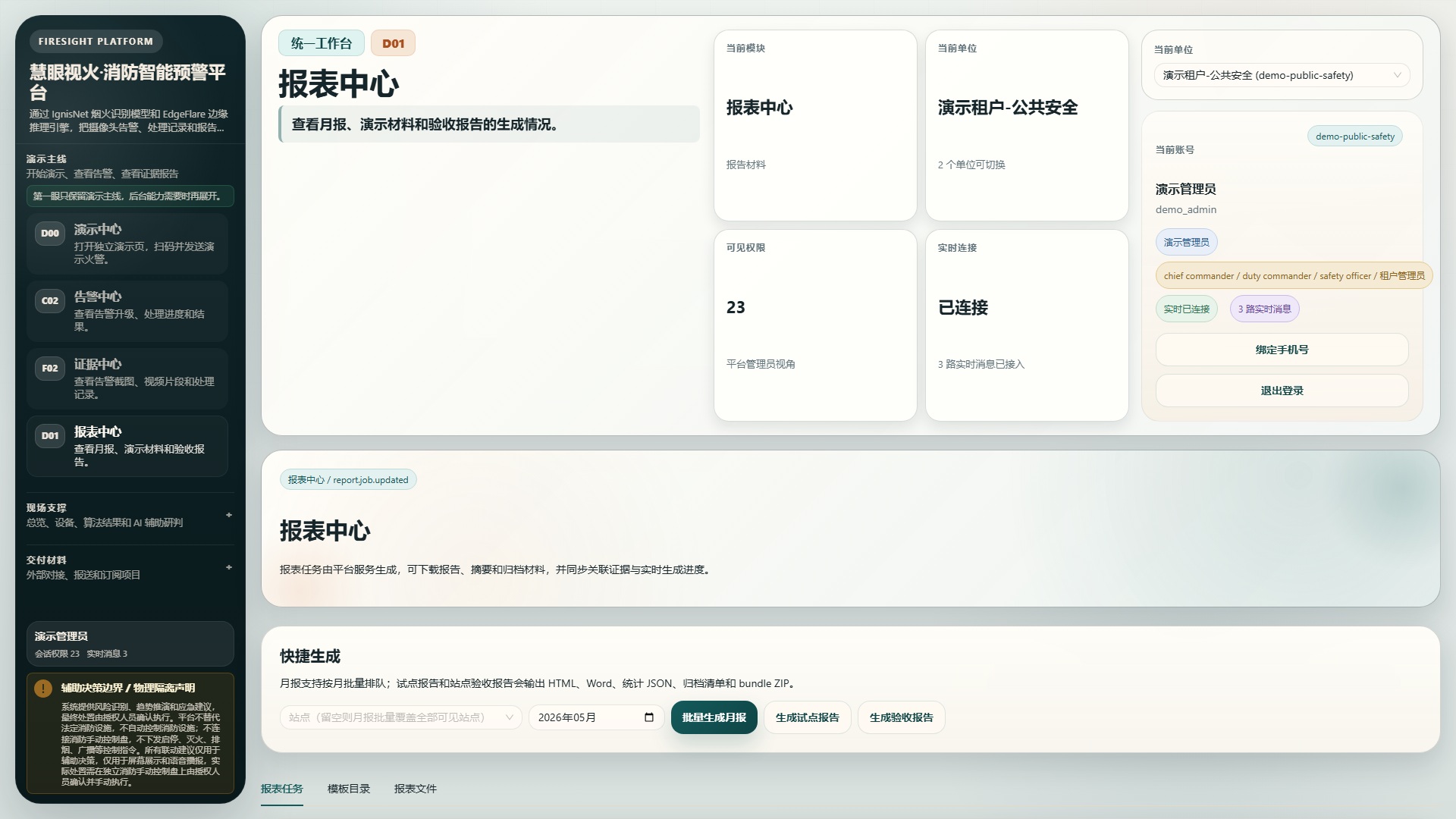1456x819 pixels.
Task: Click the 当前模块 报表中心 card
Action: (x=815, y=126)
